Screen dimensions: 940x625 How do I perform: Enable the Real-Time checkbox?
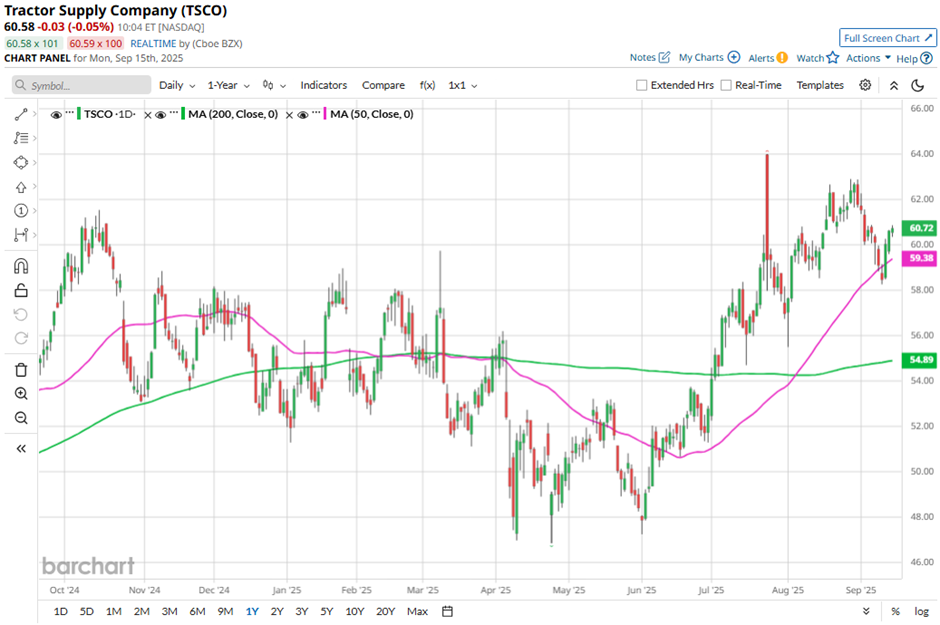(726, 85)
